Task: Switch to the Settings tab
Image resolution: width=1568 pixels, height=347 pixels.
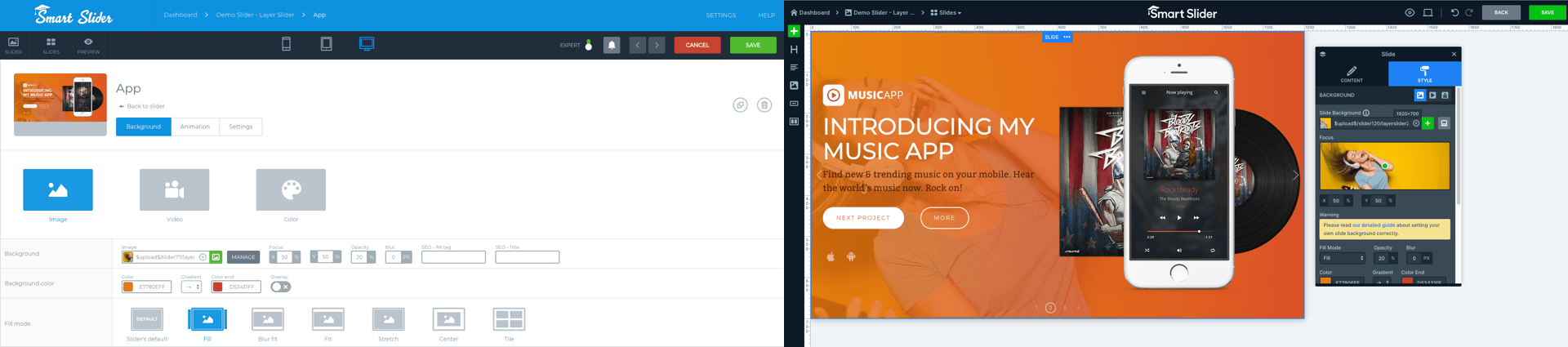Action: 241,127
